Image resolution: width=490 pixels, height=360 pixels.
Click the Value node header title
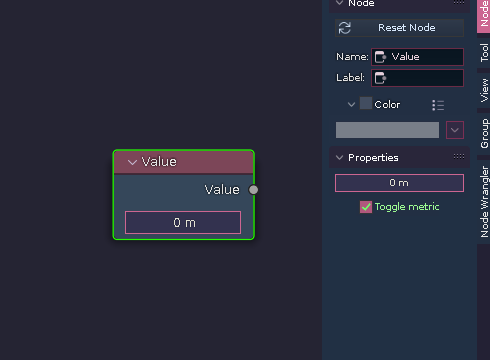pos(159,162)
